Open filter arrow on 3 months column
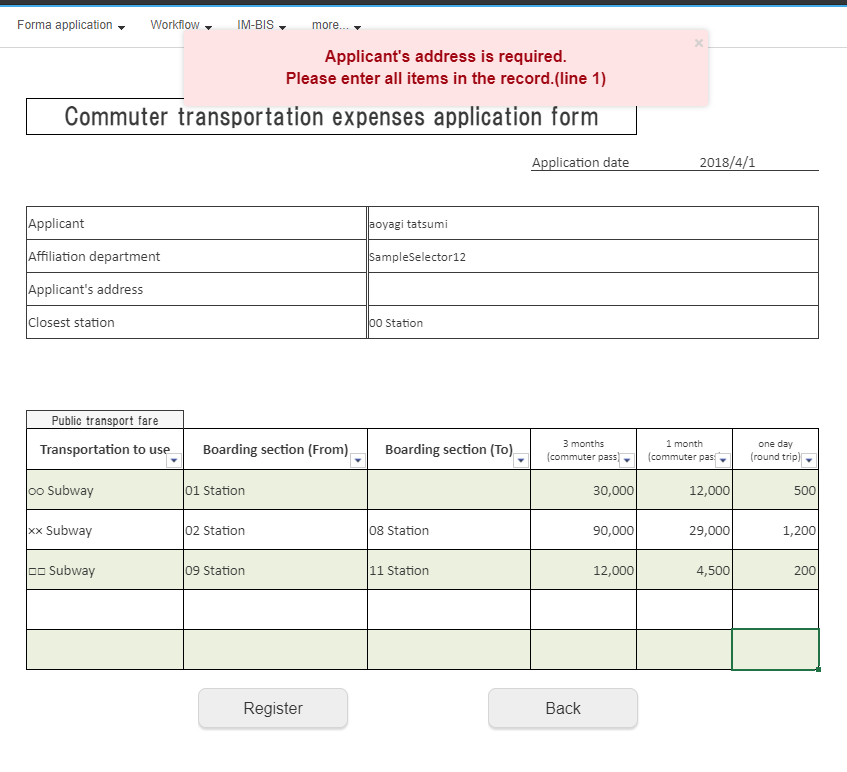847x772 pixels. coord(627,460)
